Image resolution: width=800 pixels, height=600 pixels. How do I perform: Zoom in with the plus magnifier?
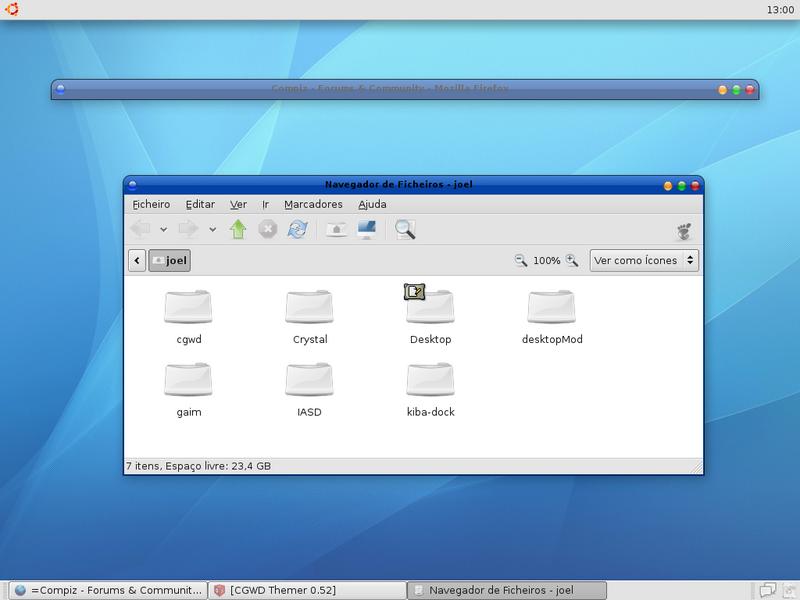point(572,261)
